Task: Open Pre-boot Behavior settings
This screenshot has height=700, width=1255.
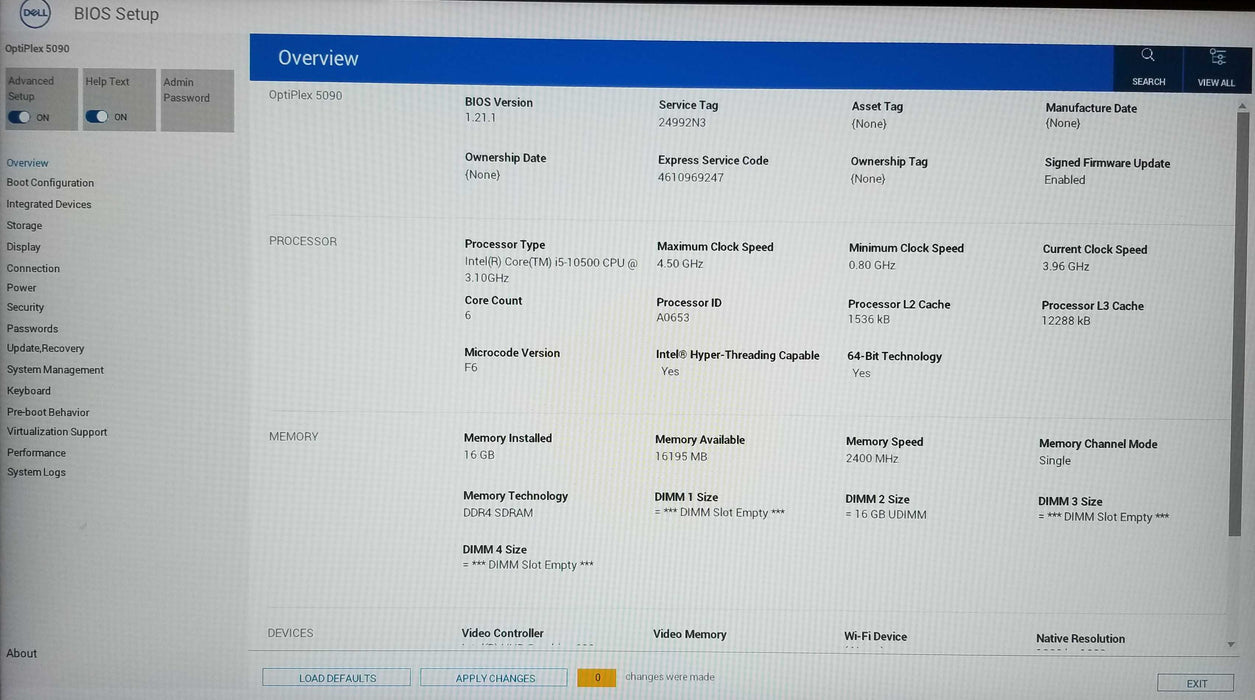Action: click(48, 412)
